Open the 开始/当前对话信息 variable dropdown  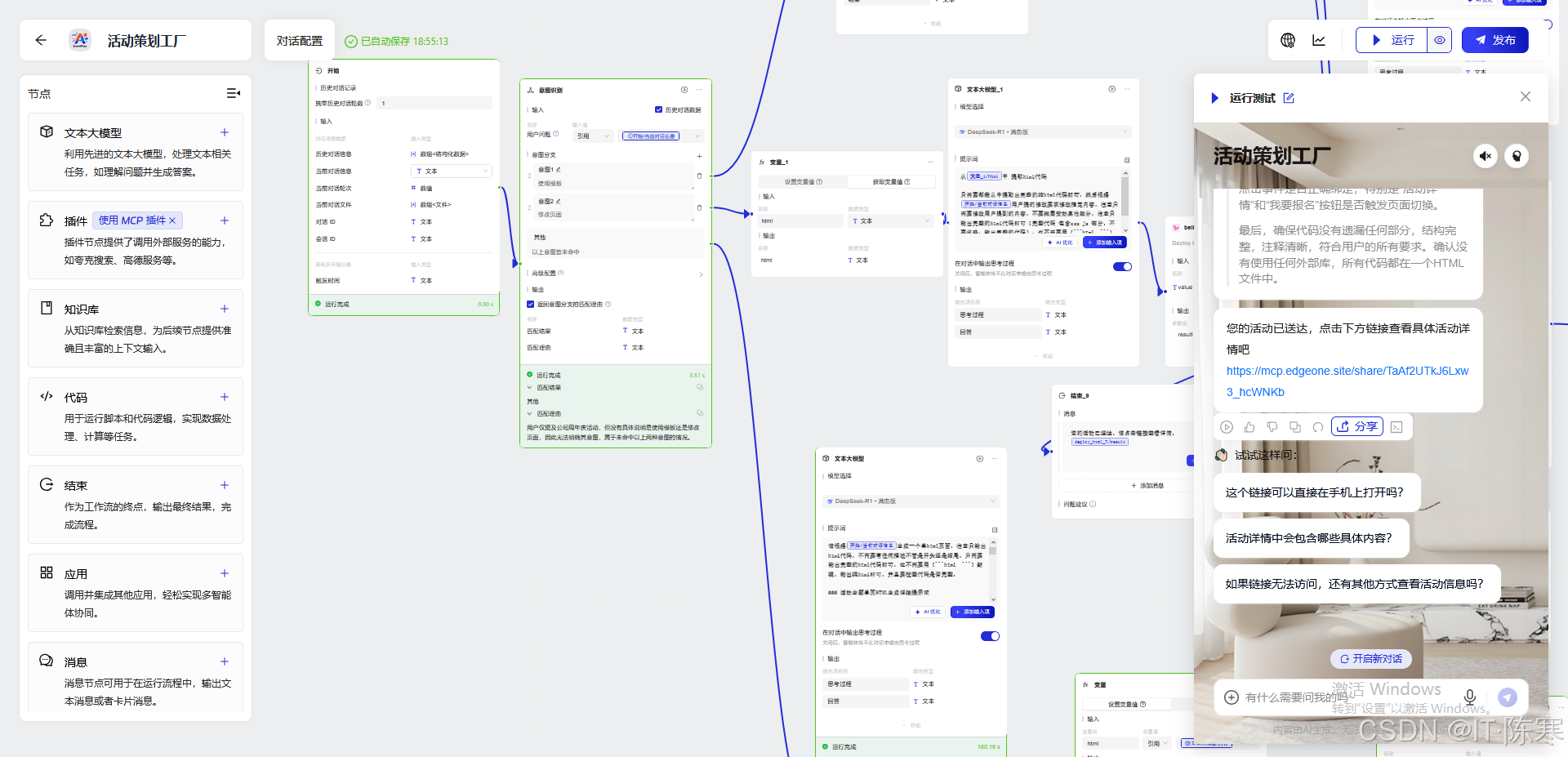pos(662,136)
